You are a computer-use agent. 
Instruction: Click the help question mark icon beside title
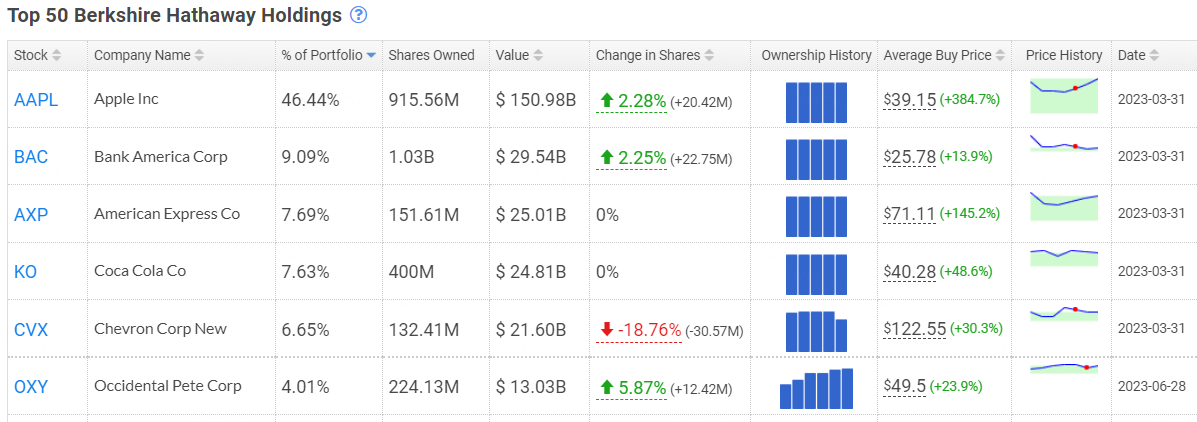click(x=358, y=15)
